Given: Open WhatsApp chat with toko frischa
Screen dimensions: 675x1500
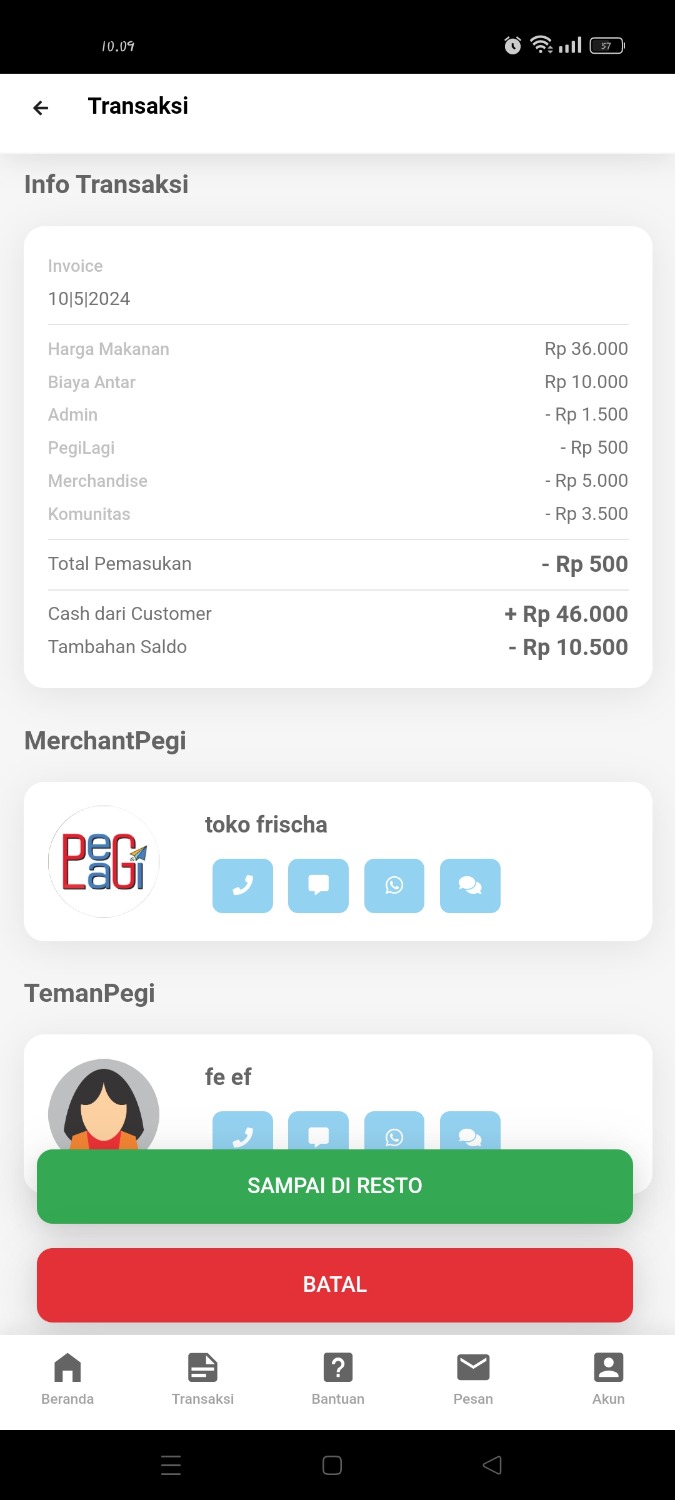Looking at the screenshot, I should 394,886.
